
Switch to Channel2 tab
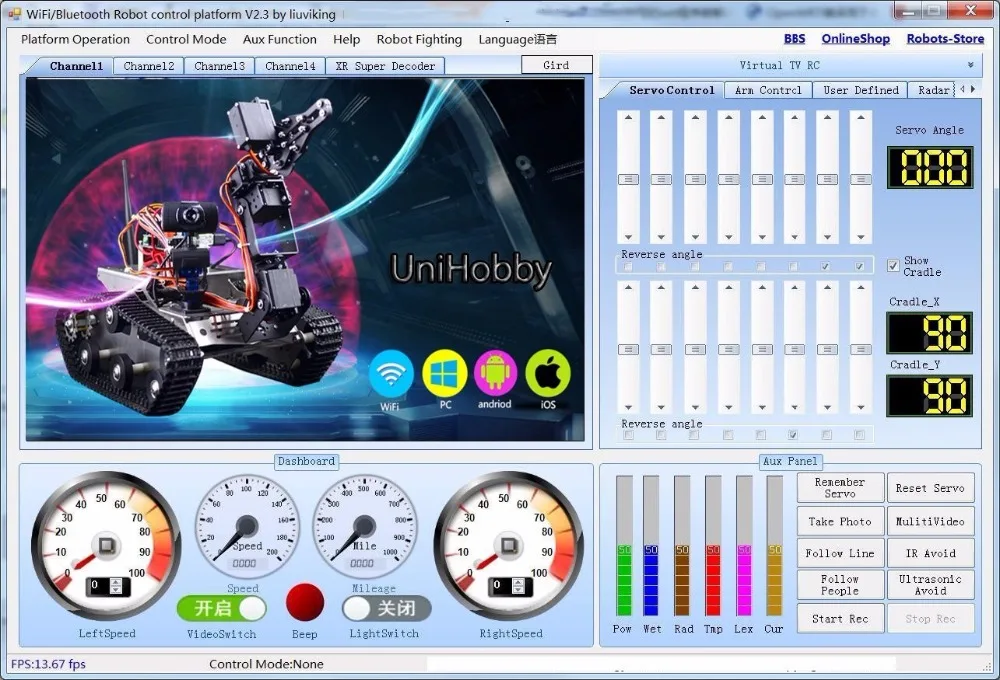click(x=149, y=66)
